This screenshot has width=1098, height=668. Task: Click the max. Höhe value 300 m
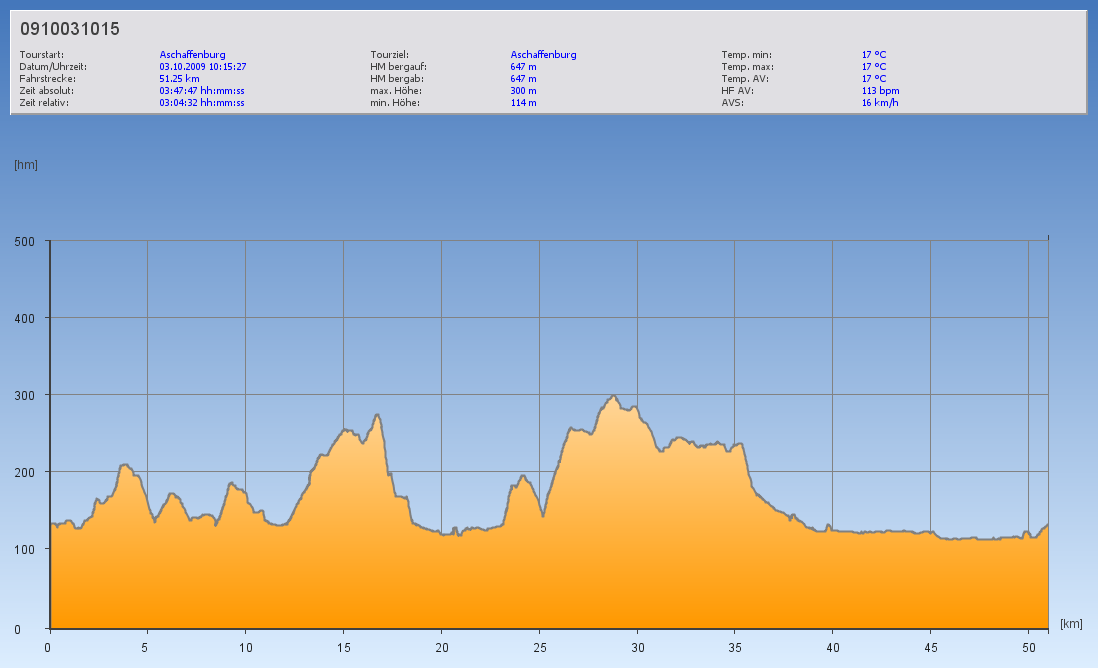coord(523,90)
